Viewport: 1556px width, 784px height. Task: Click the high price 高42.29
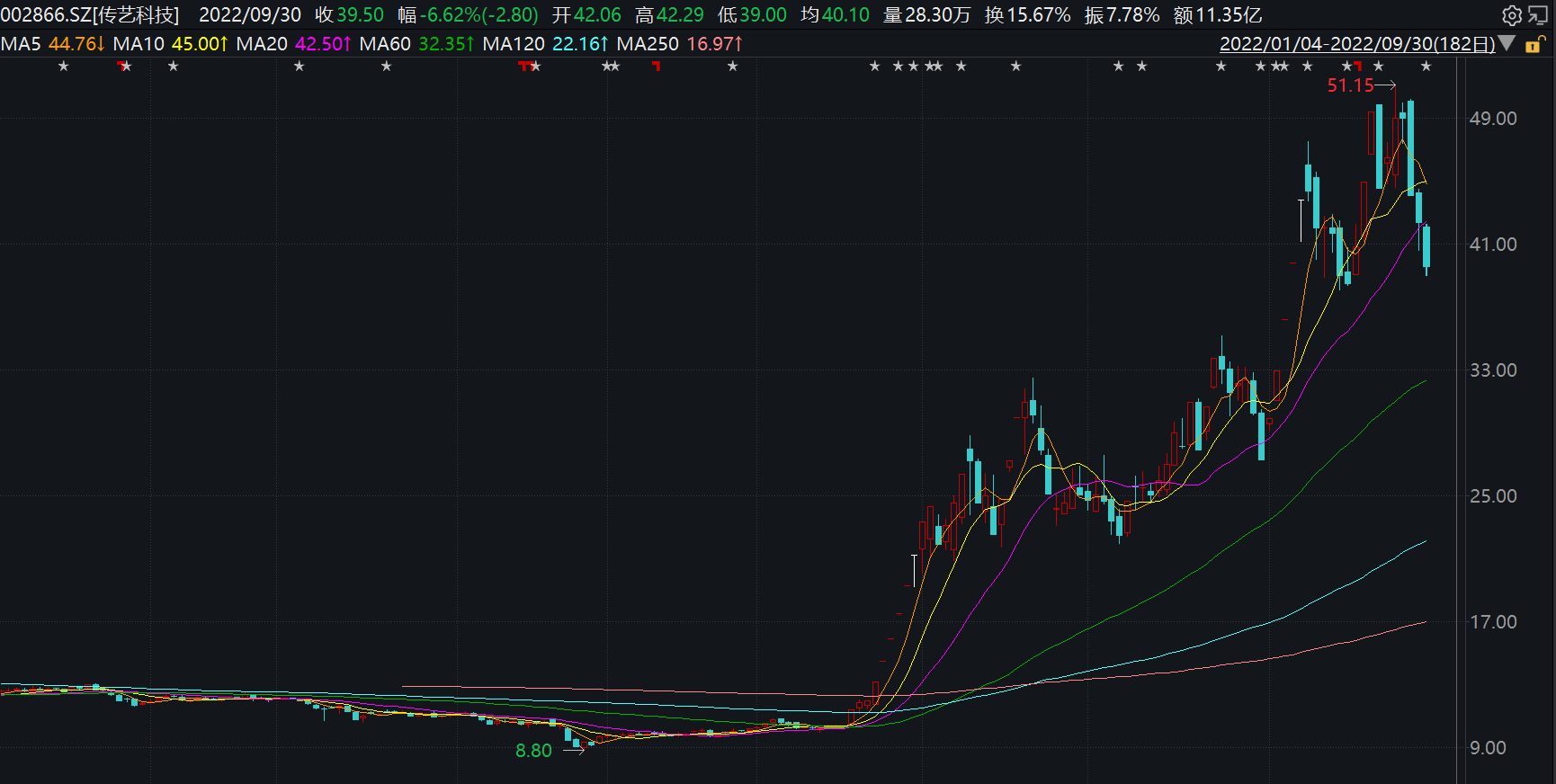pos(669,15)
